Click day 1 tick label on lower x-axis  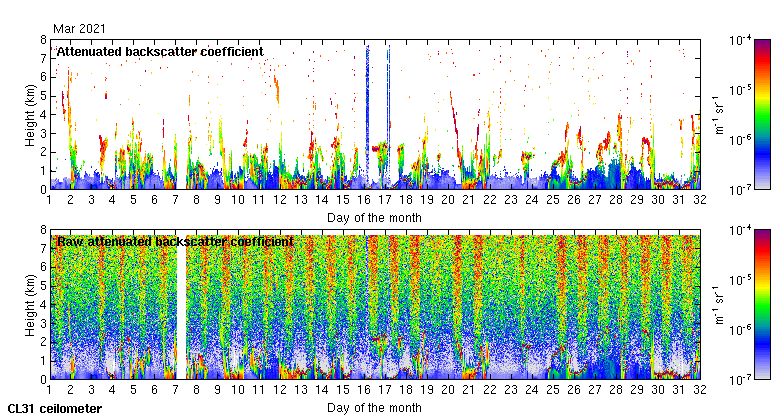50,390
